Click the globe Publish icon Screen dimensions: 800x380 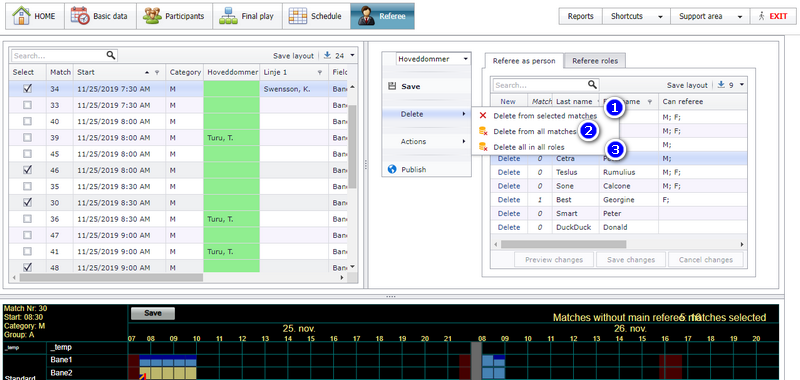click(392, 169)
